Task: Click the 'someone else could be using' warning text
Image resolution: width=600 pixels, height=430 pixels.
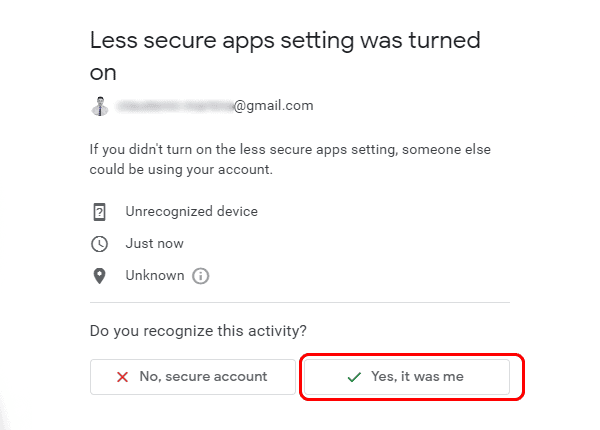Action: coord(400,150)
